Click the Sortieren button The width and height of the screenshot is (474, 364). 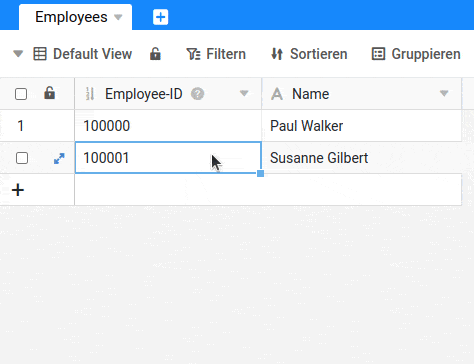pos(309,54)
